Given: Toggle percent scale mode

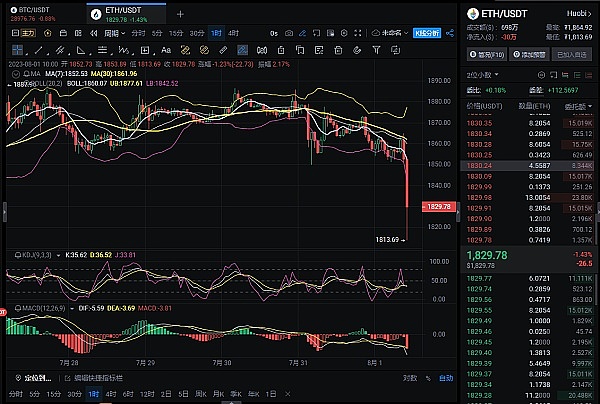Looking at the screenshot, I should (428, 378).
